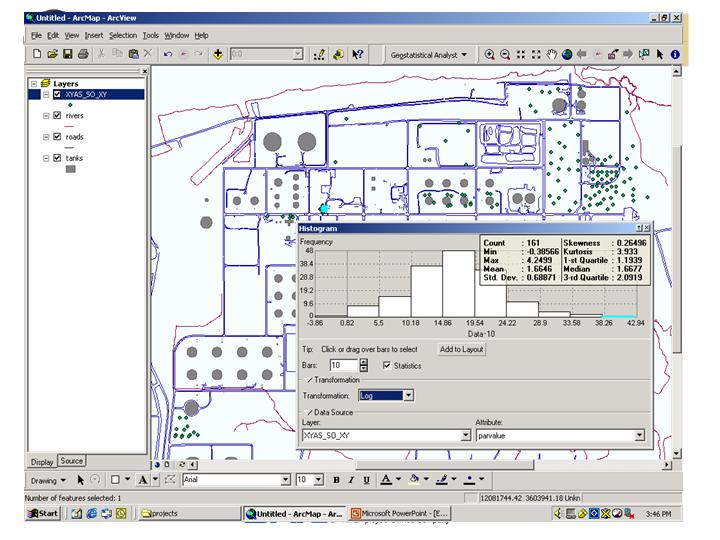720x540 pixels.
Task: Click the Fixed Zoom Out icon
Action: click(536, 55)
